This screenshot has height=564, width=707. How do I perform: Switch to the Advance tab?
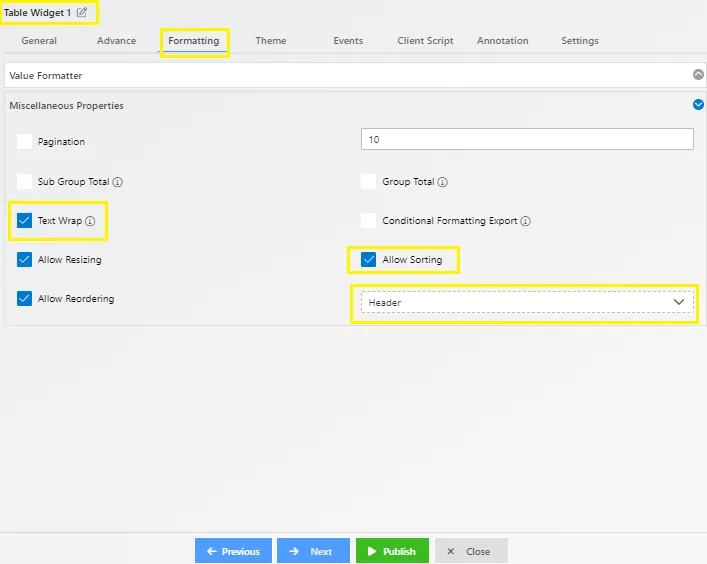(x=116, y=41)
